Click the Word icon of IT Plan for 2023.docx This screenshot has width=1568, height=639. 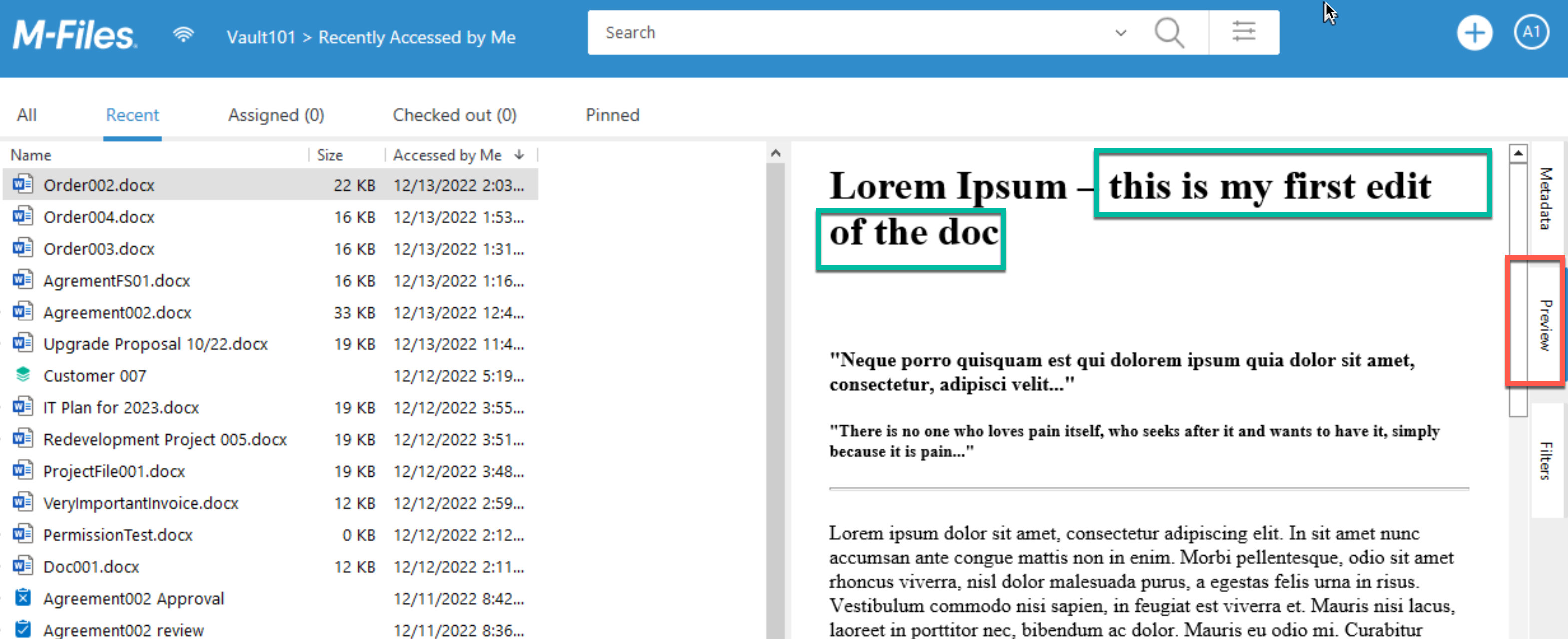coord(23,406)
